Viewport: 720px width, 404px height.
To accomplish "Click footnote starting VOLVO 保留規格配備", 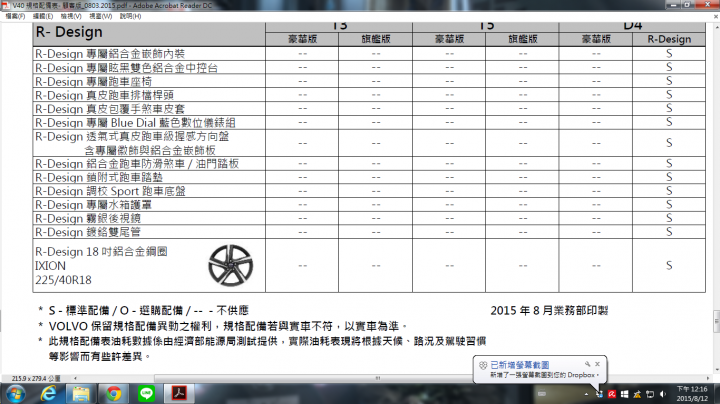I will click(x=223, y=326).
